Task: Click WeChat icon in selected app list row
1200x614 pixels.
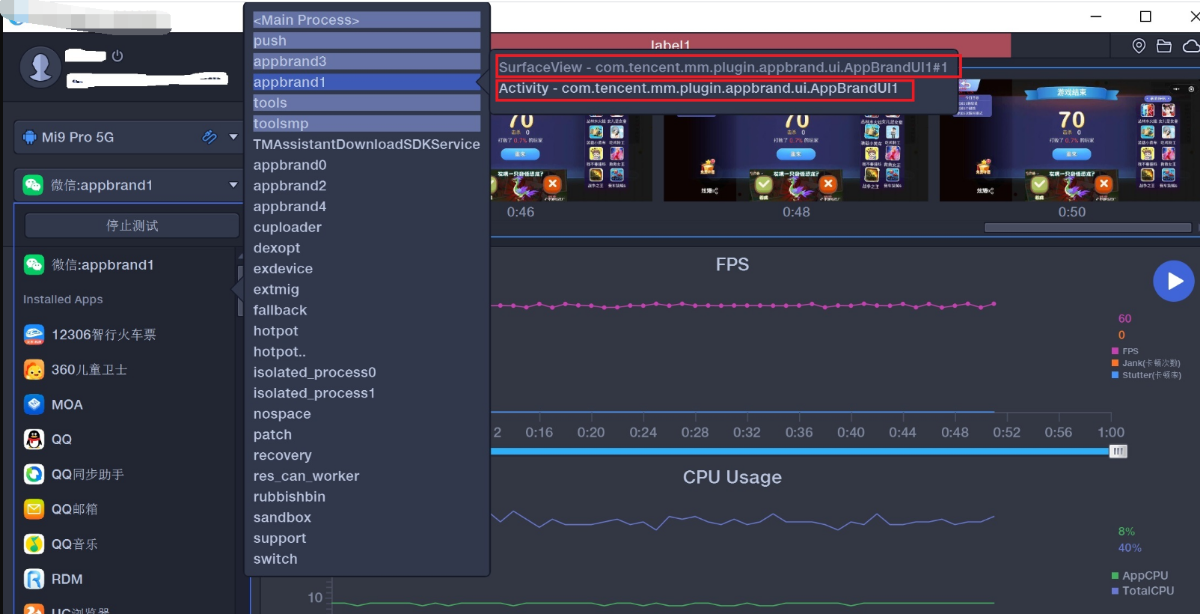Action: click(34, 265)
